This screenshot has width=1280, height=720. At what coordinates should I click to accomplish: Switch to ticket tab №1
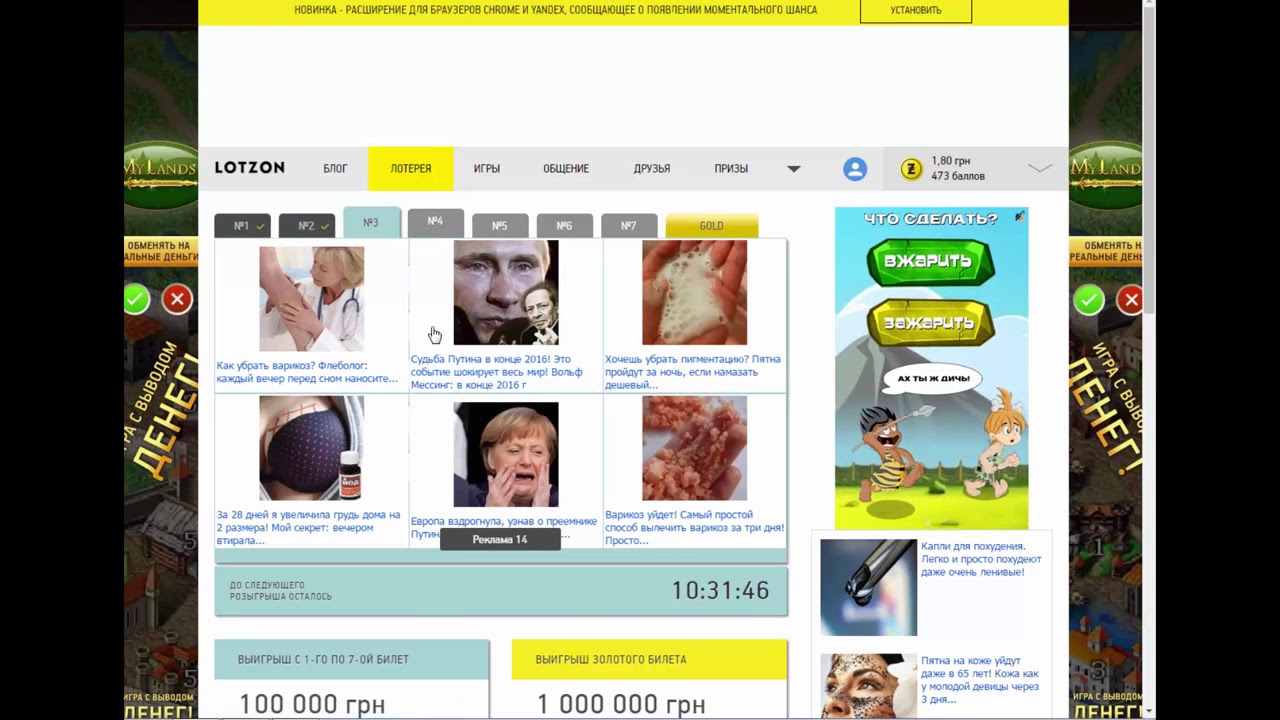click(242, 226)
